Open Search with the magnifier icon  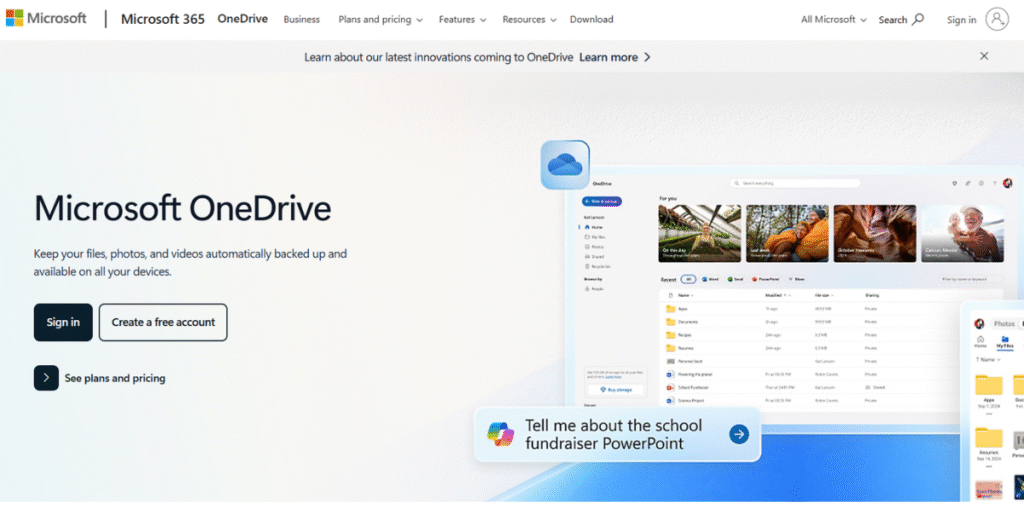click(901, 20)
